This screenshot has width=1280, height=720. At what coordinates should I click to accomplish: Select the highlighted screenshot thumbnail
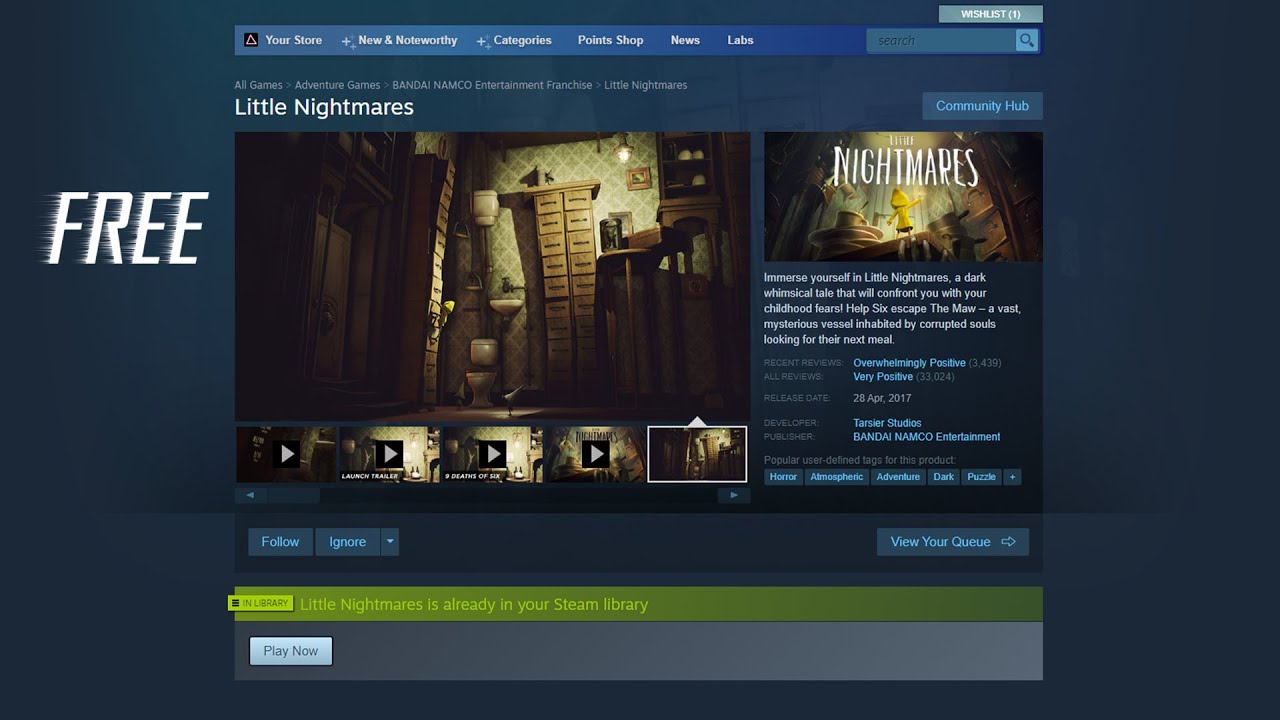point(697,454)
